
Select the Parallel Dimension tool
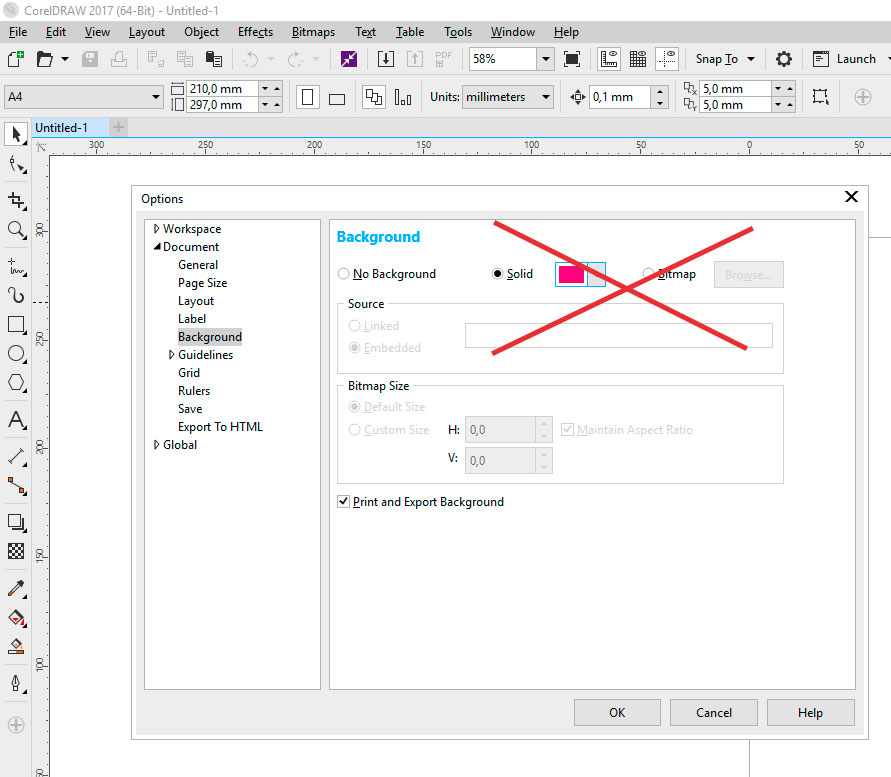16,456
